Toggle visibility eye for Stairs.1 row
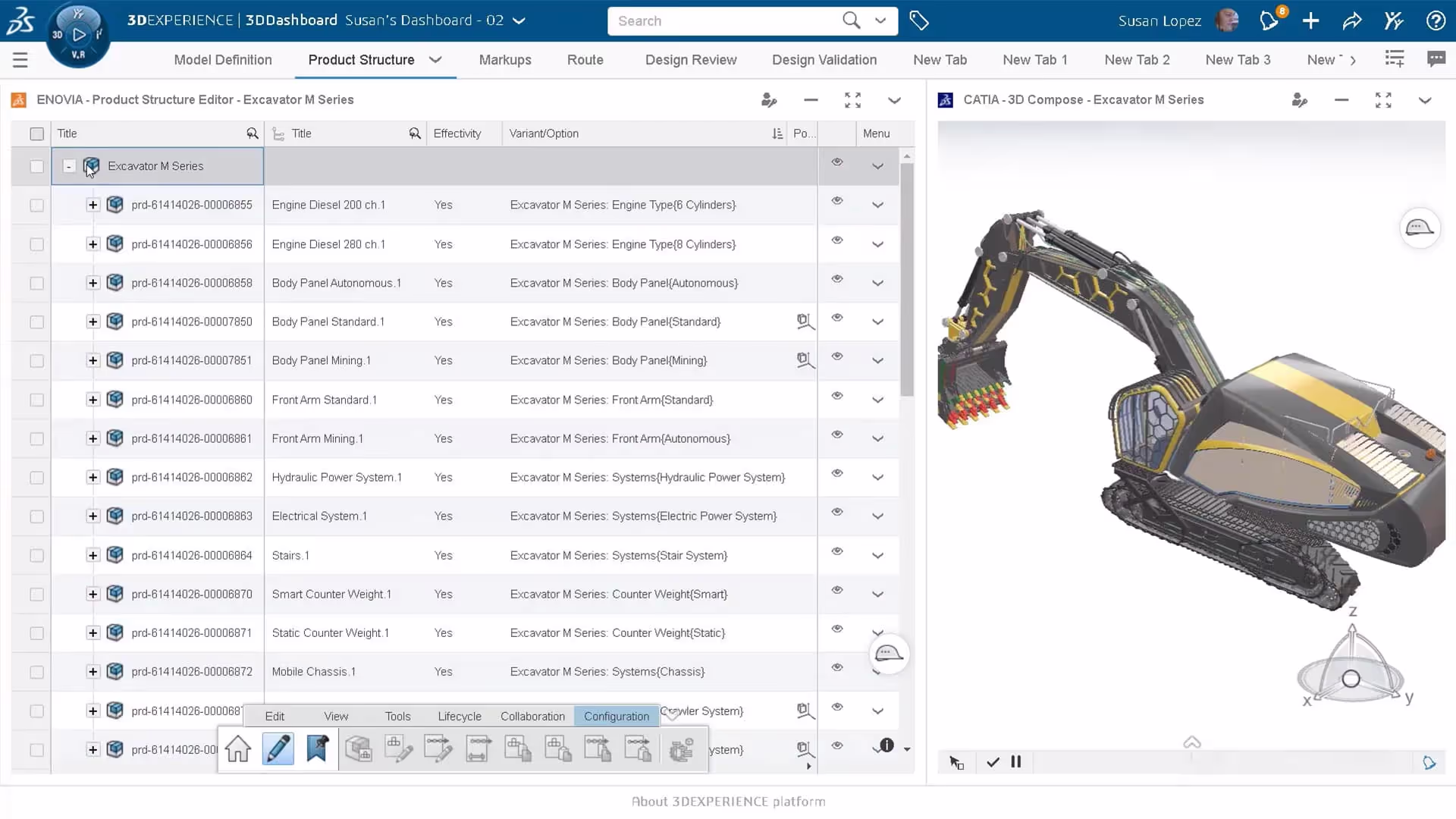Image resolution: width=1456 pixels, height=819 pixels. click(x=837, y=551)
